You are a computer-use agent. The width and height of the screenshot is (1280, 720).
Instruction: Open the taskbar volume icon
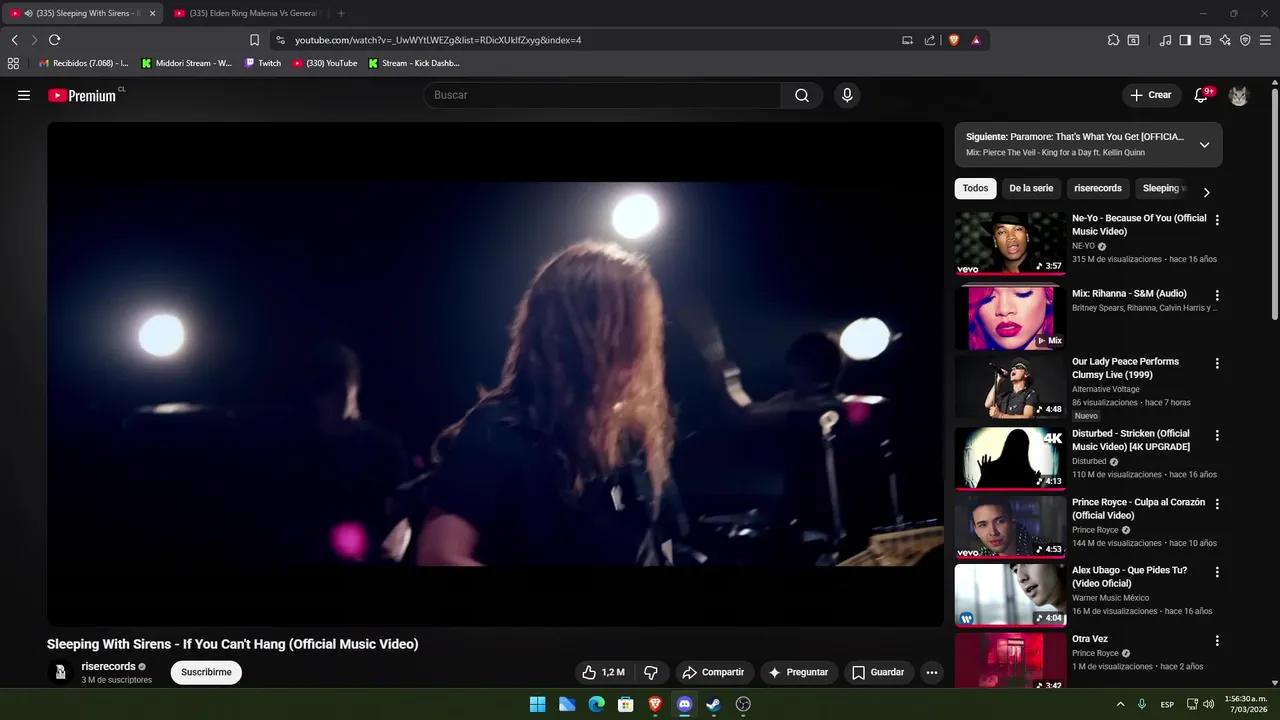(1209, 704)
